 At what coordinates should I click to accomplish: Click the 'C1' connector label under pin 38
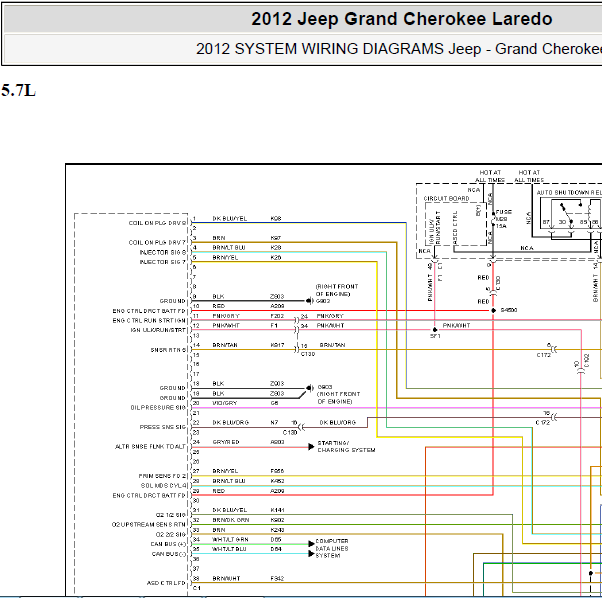coord(197,588)
